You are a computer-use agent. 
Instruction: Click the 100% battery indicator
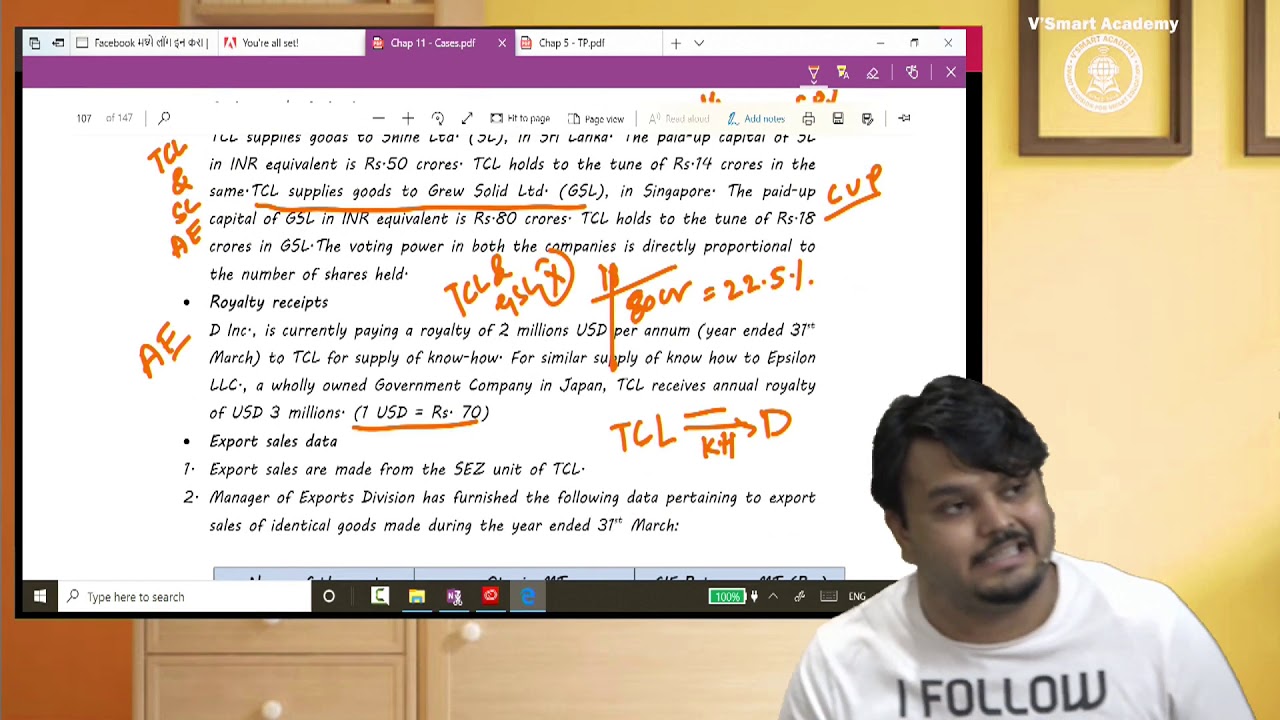click(x=727, y=597)
